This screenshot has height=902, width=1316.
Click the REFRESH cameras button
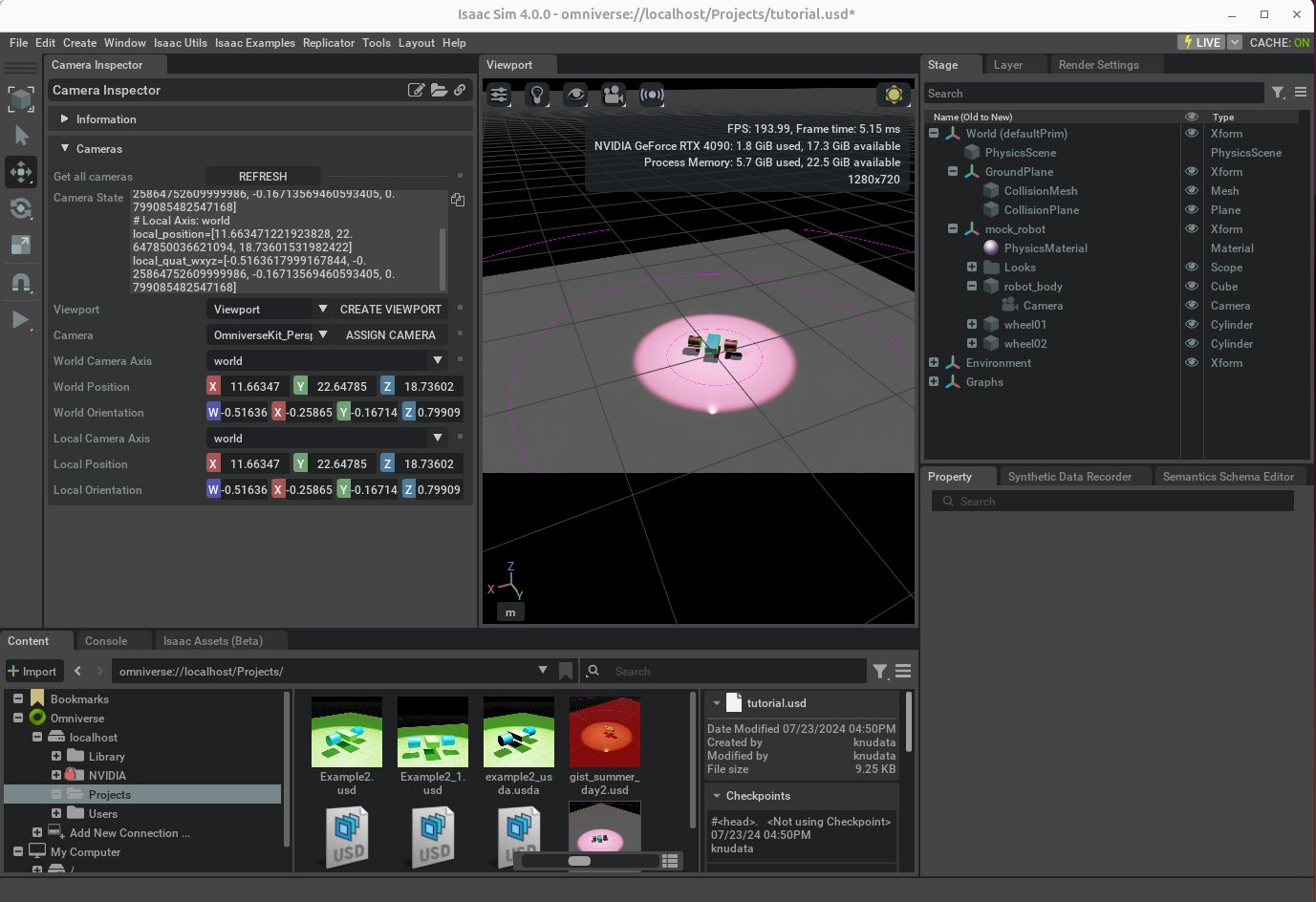[263, 177]
